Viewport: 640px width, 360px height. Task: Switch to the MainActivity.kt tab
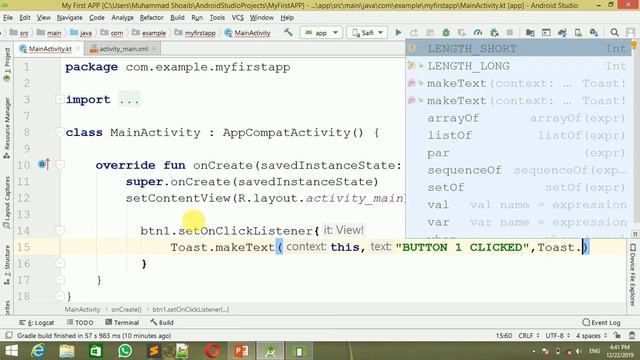[x=50, y=49]
